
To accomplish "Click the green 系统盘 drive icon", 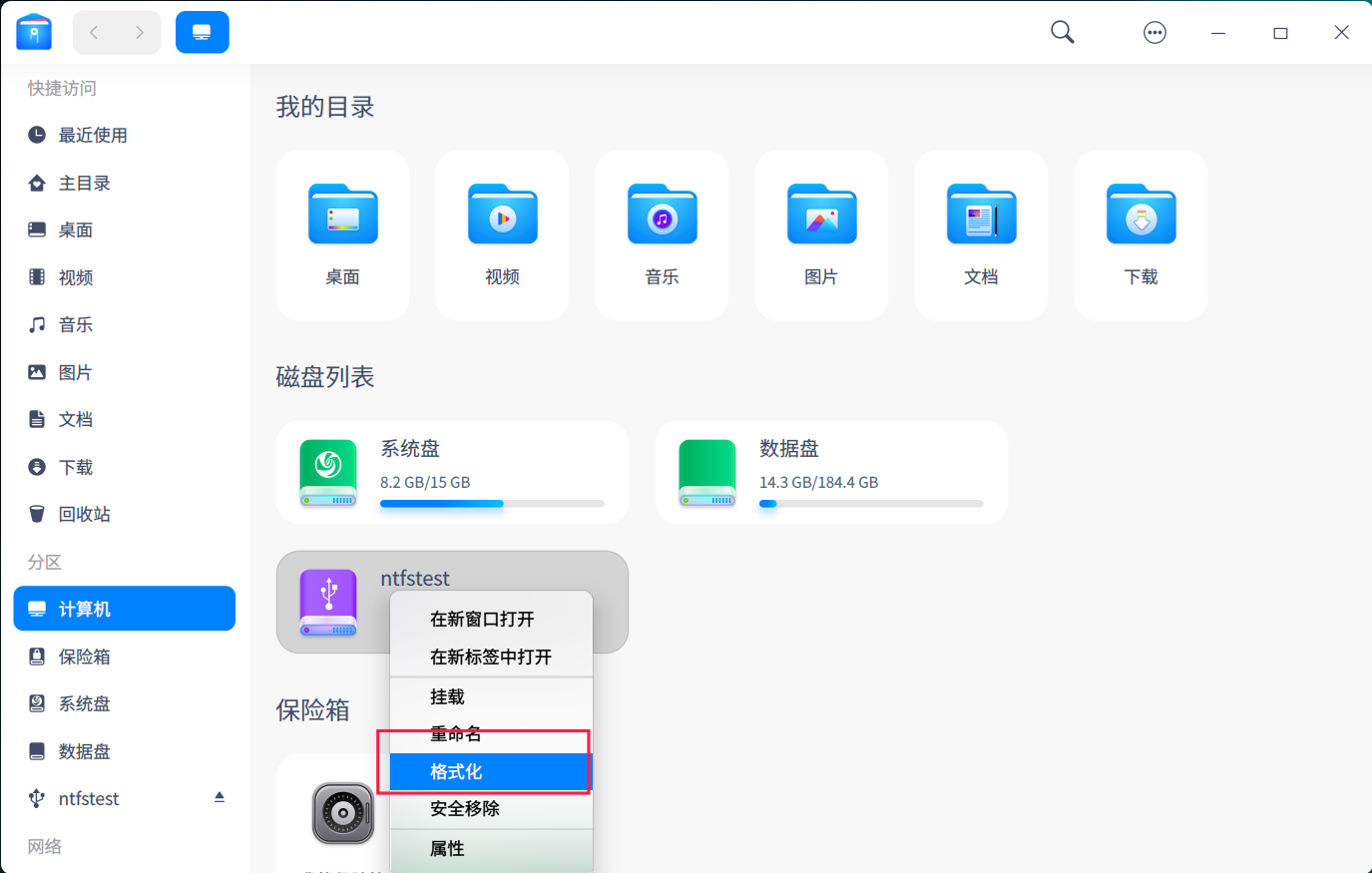I will click(328, 473).
